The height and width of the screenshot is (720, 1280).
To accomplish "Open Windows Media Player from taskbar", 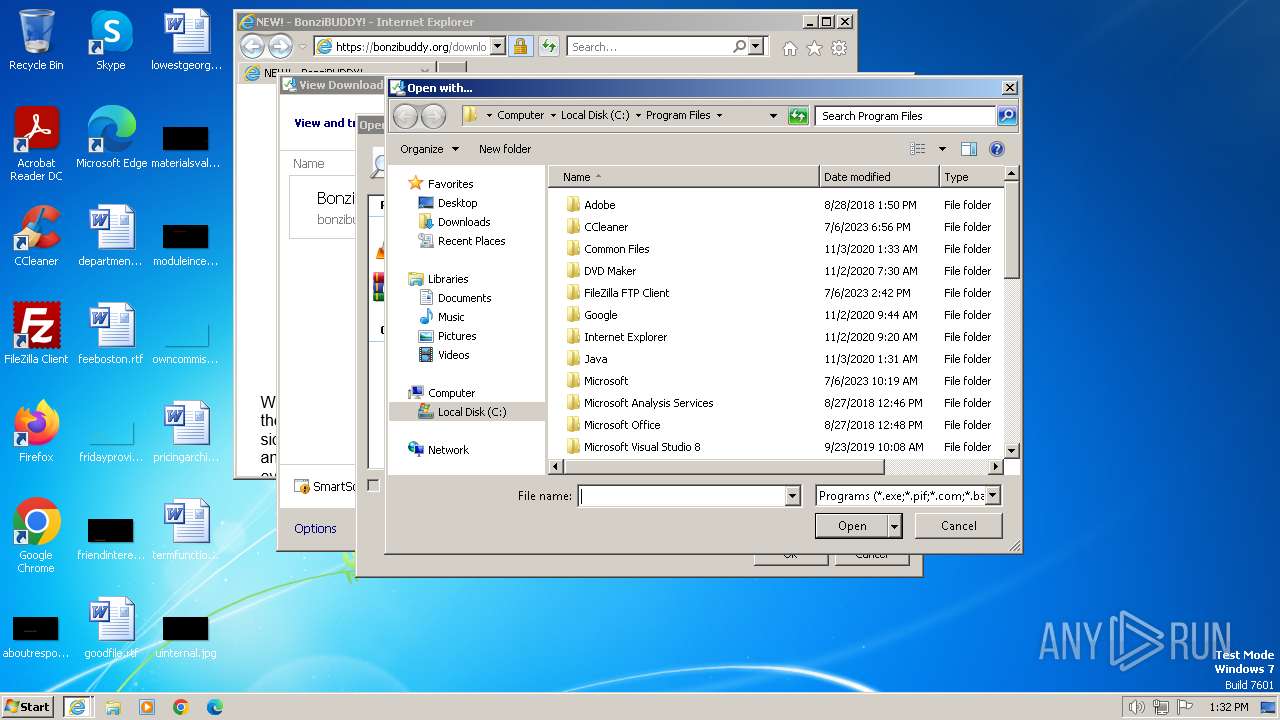I will (147, 707).
